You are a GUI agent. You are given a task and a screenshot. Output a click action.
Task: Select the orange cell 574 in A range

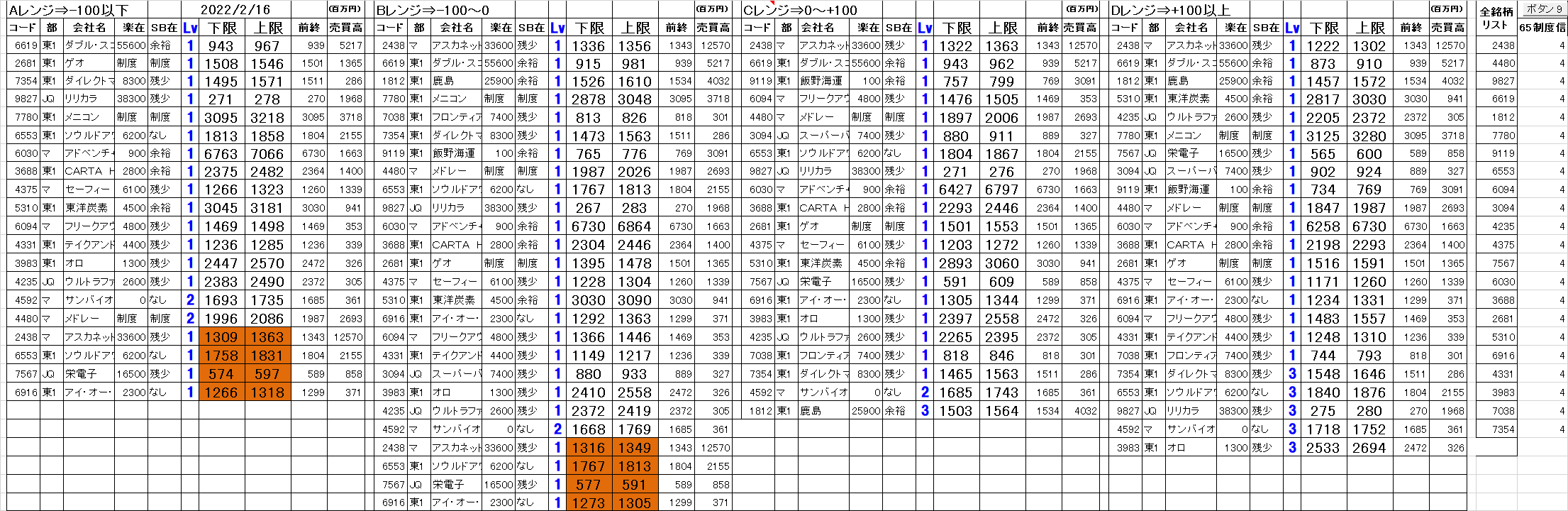221,374
